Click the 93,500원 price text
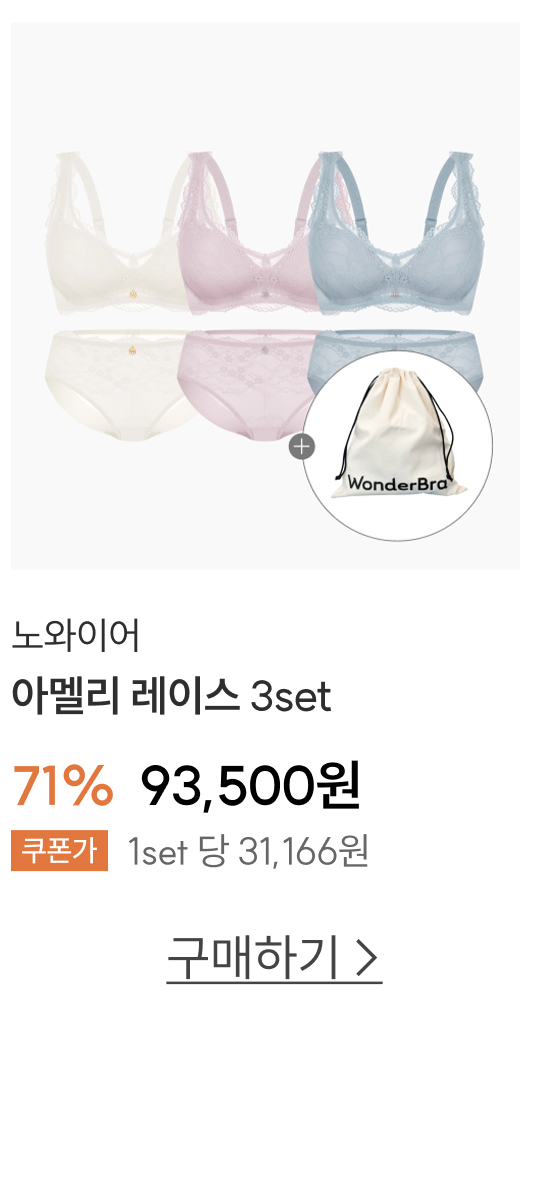The height and width of the screenshot is (1194, 550). tap(251, 787)
